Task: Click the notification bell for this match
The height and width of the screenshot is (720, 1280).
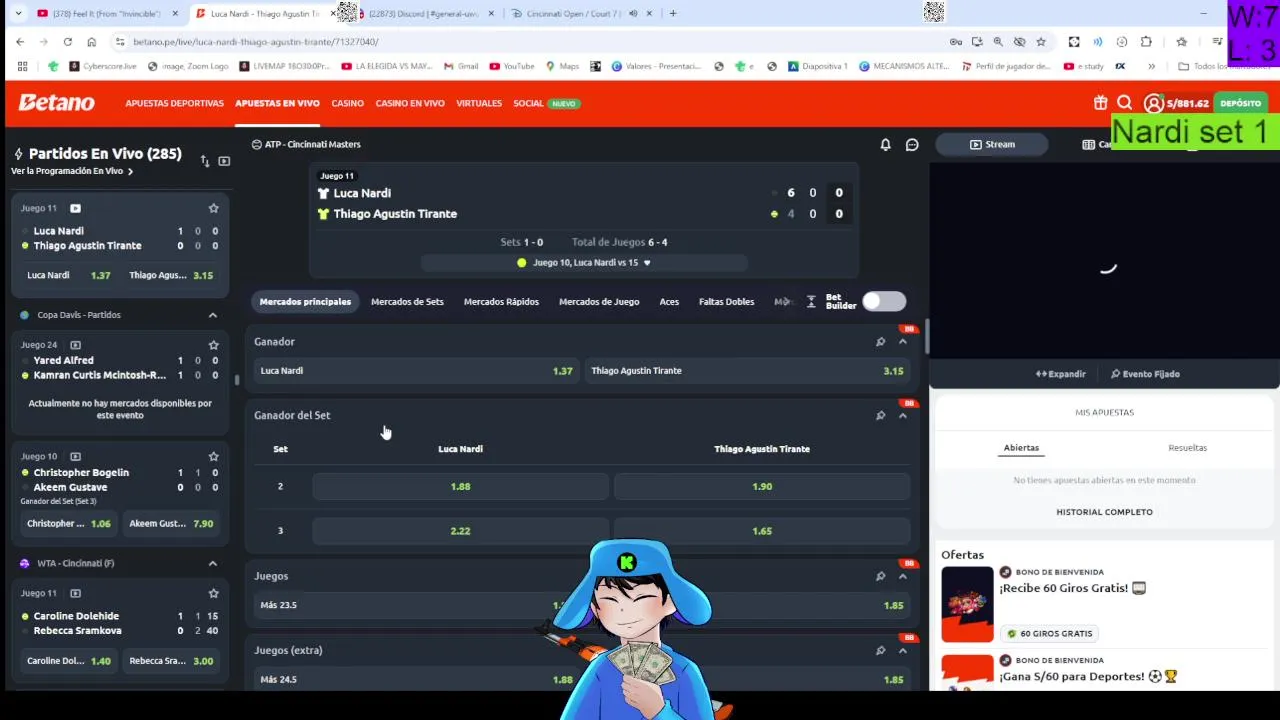Action: coord(885,144)
